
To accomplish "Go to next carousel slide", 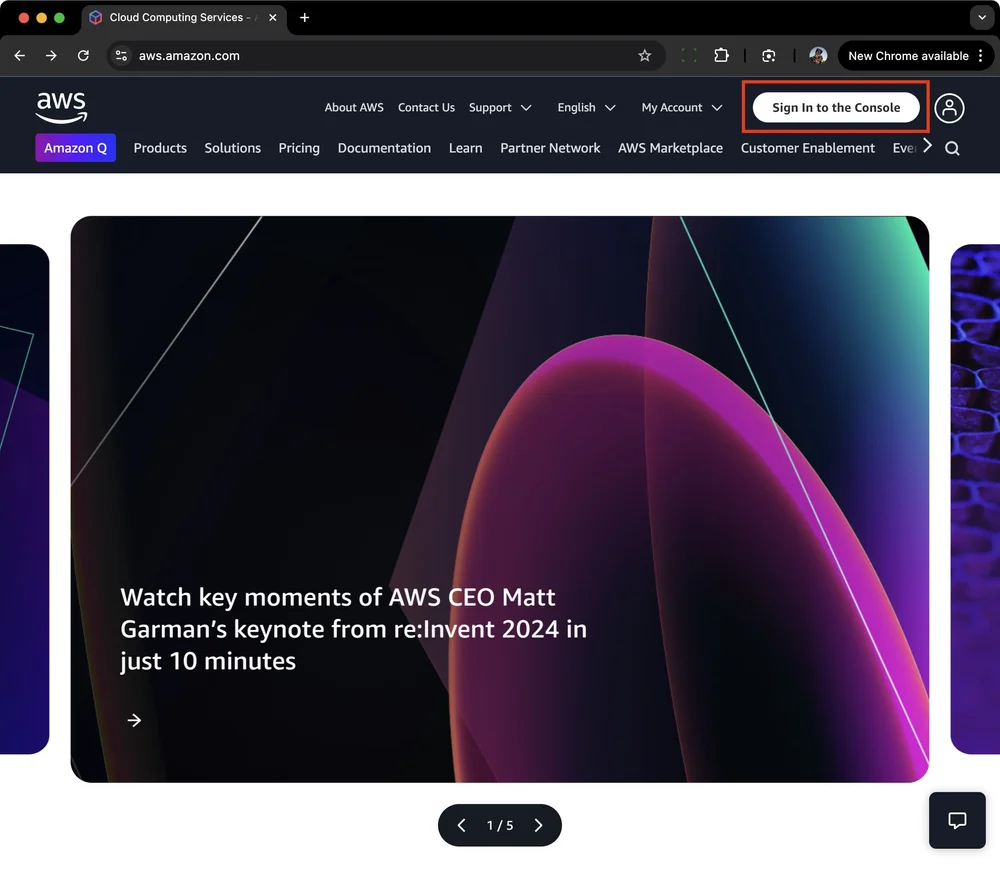I will point(538,825).
